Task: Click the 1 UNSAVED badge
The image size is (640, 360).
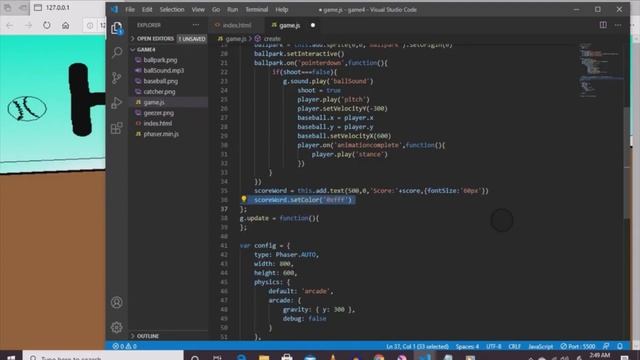Action: pyautogui.click(x=192, y=39)
